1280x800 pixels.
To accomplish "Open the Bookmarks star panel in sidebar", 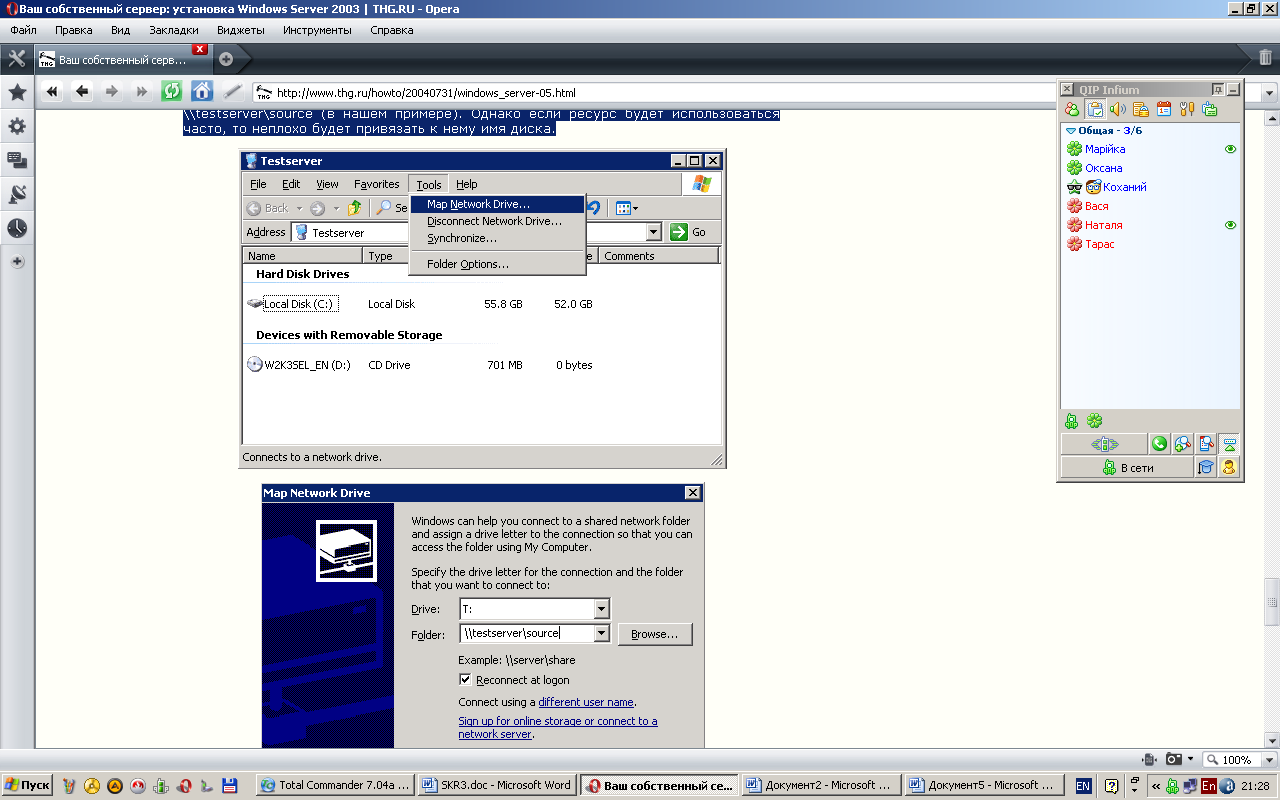I will (17, 93).
